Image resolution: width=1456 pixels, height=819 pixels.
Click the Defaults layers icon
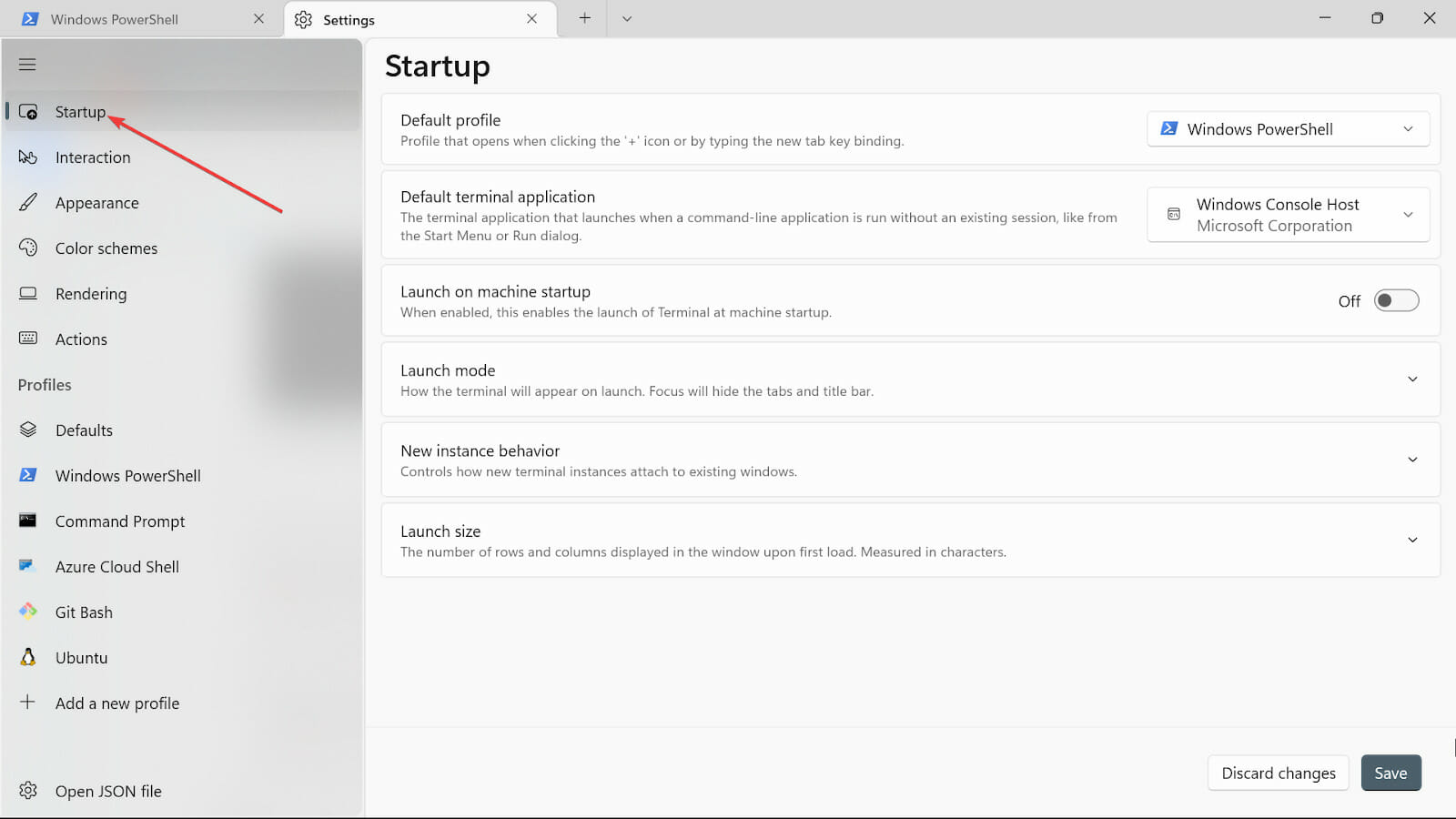click(28, 430)
